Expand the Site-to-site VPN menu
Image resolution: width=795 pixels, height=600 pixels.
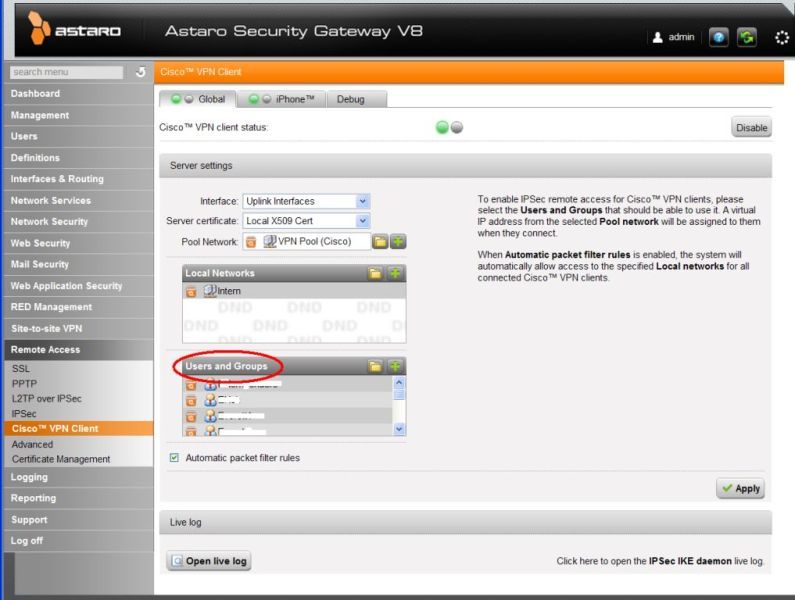pos(79,328)
